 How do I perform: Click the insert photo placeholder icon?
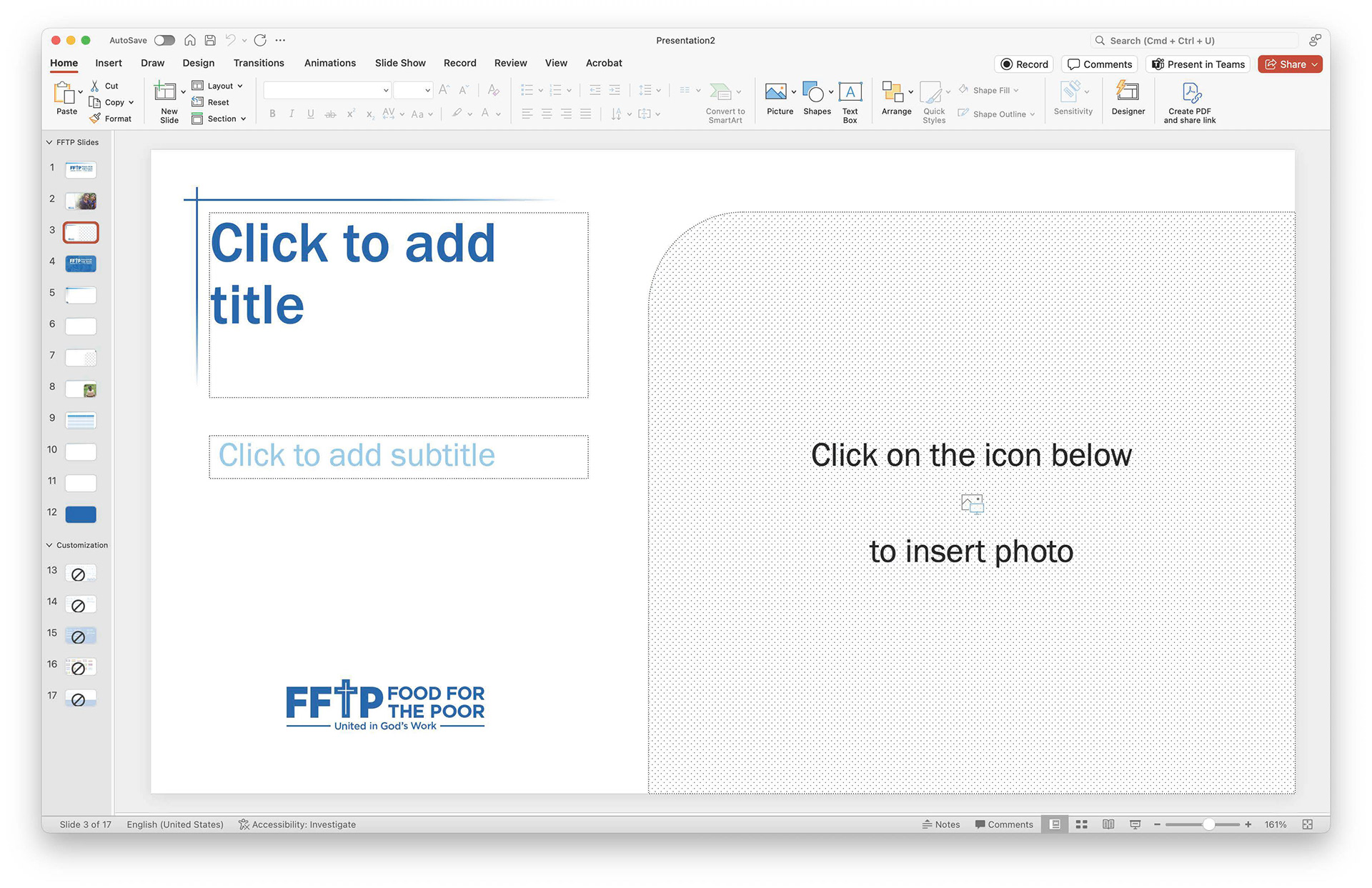tap(972, 504)
